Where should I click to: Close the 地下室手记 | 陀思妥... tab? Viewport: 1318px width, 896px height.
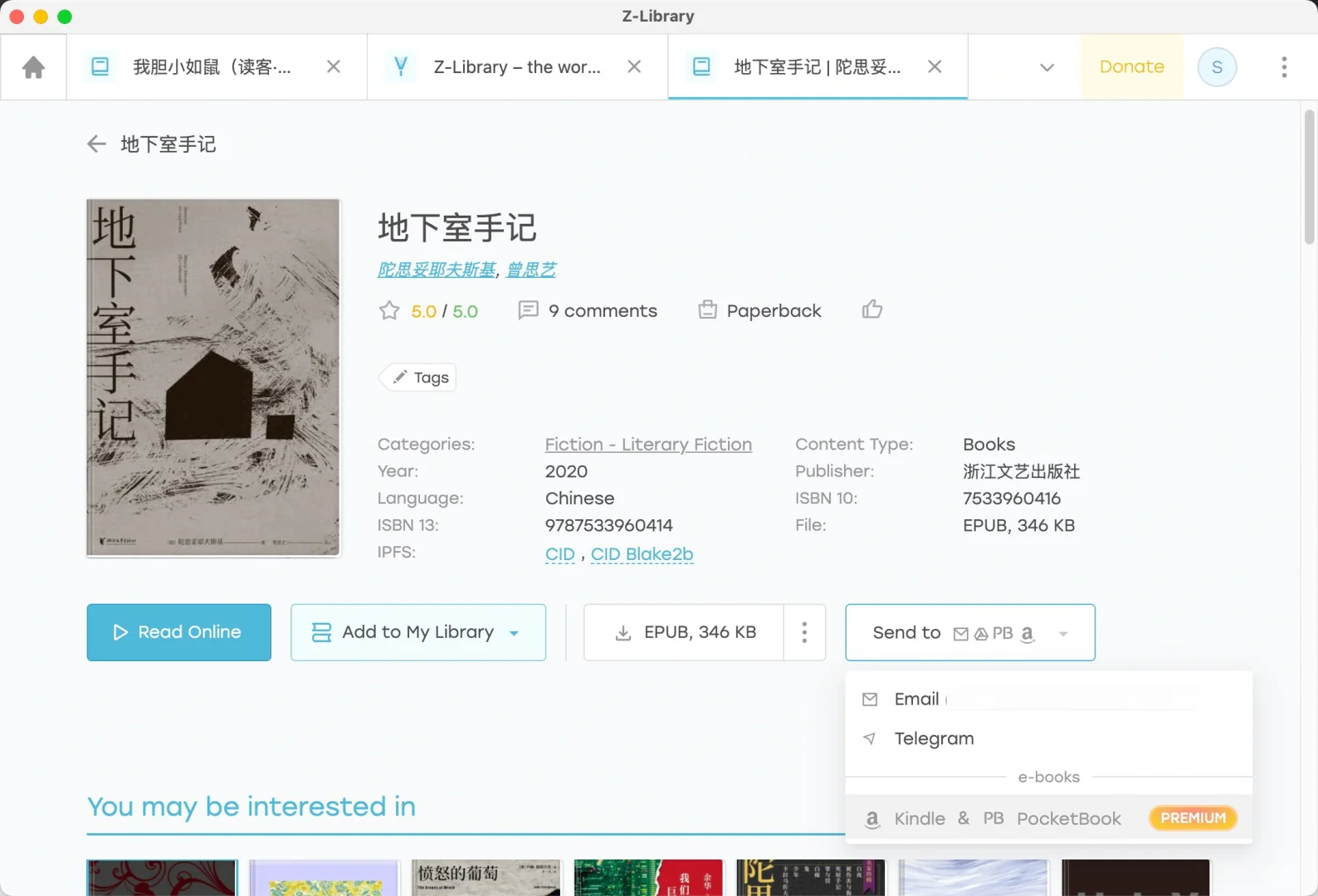tap(935, 66)
